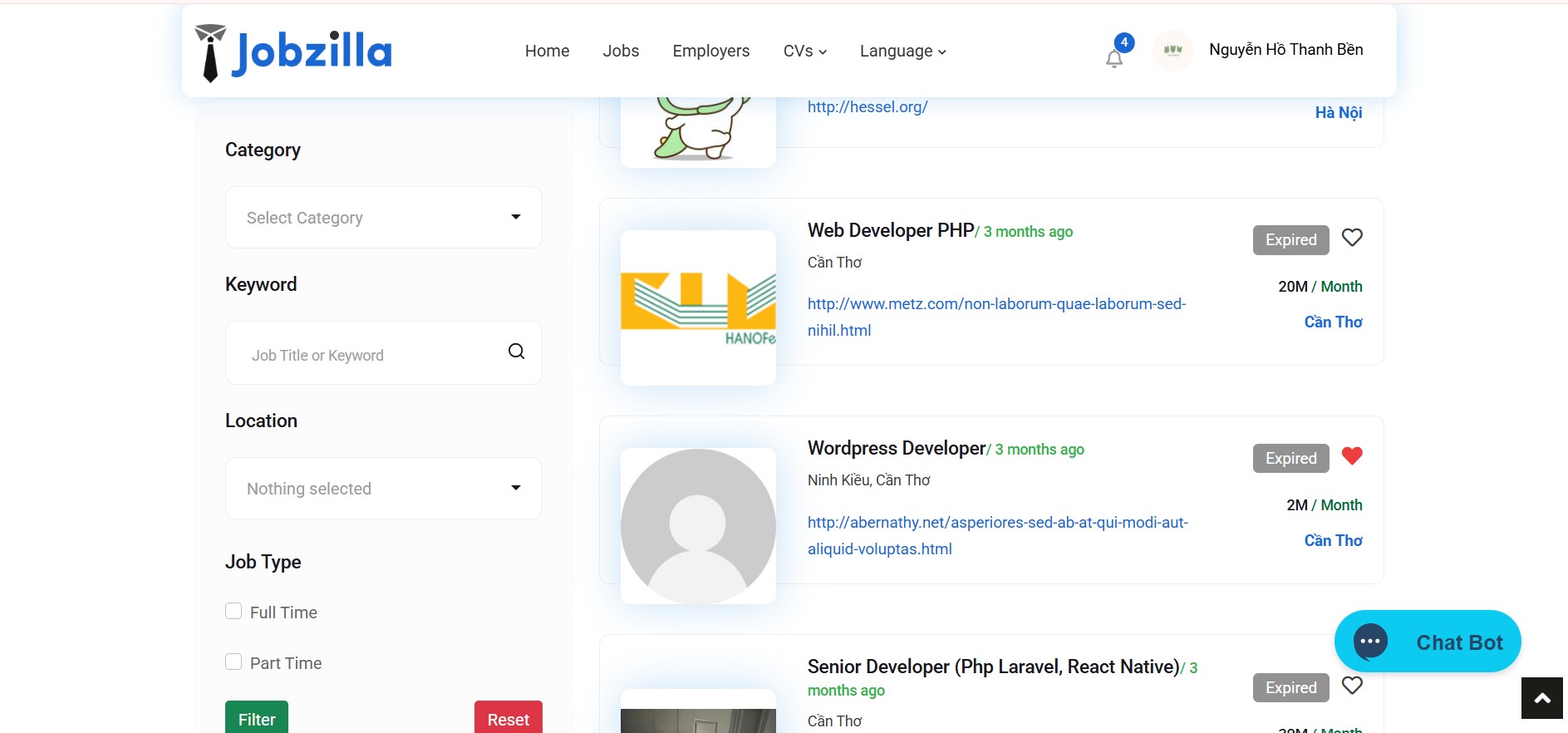Open the CVs menu
1568x733 pixels.
pos(804,52)
